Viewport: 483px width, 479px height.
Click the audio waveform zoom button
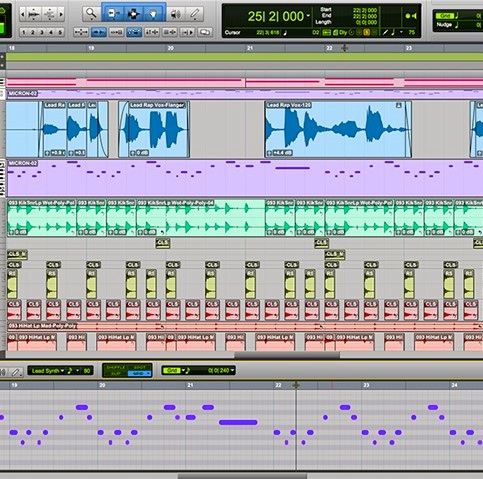pos(34,14)
